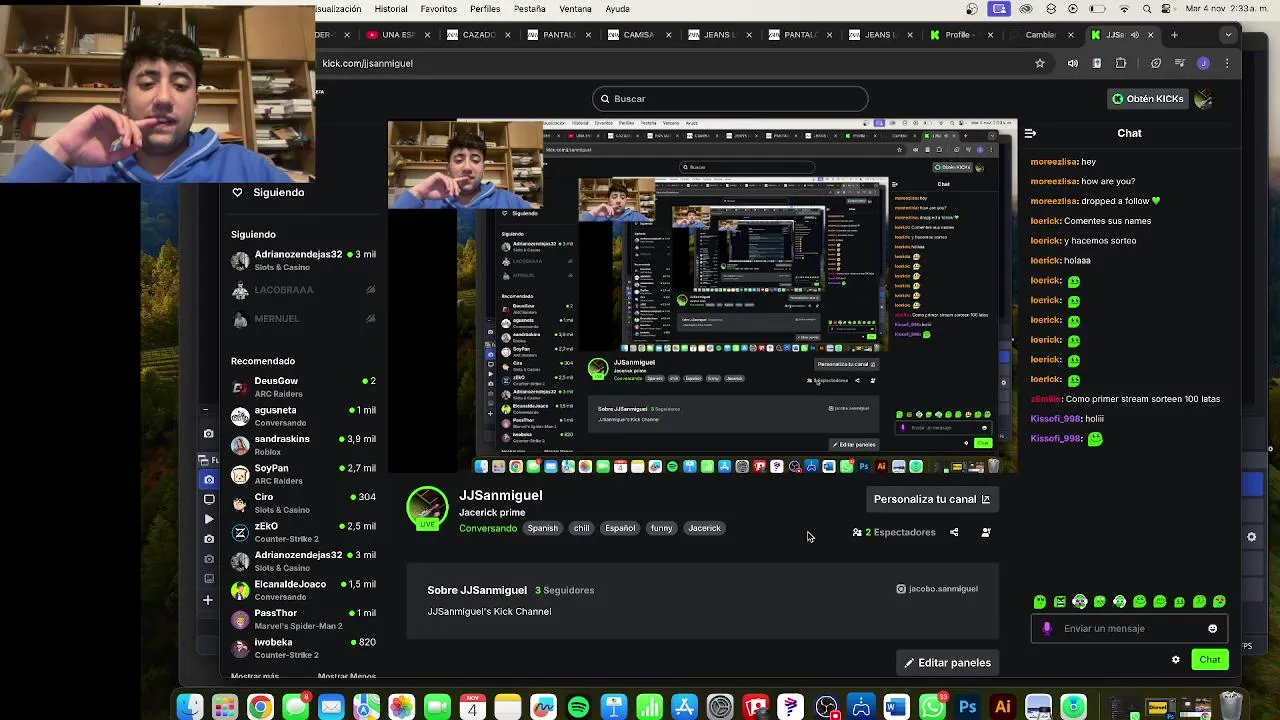Click the first green emote in quick emotes
Viewport: 1280px width, 720px height.
(1040, 602)
